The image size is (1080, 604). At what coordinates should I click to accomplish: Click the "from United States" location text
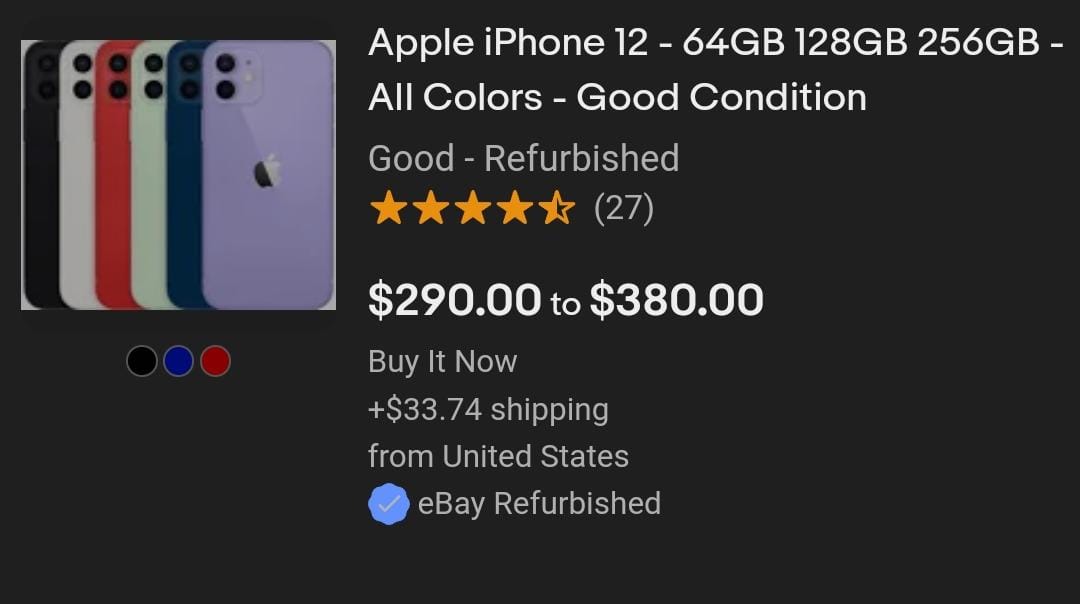(498, 456)
